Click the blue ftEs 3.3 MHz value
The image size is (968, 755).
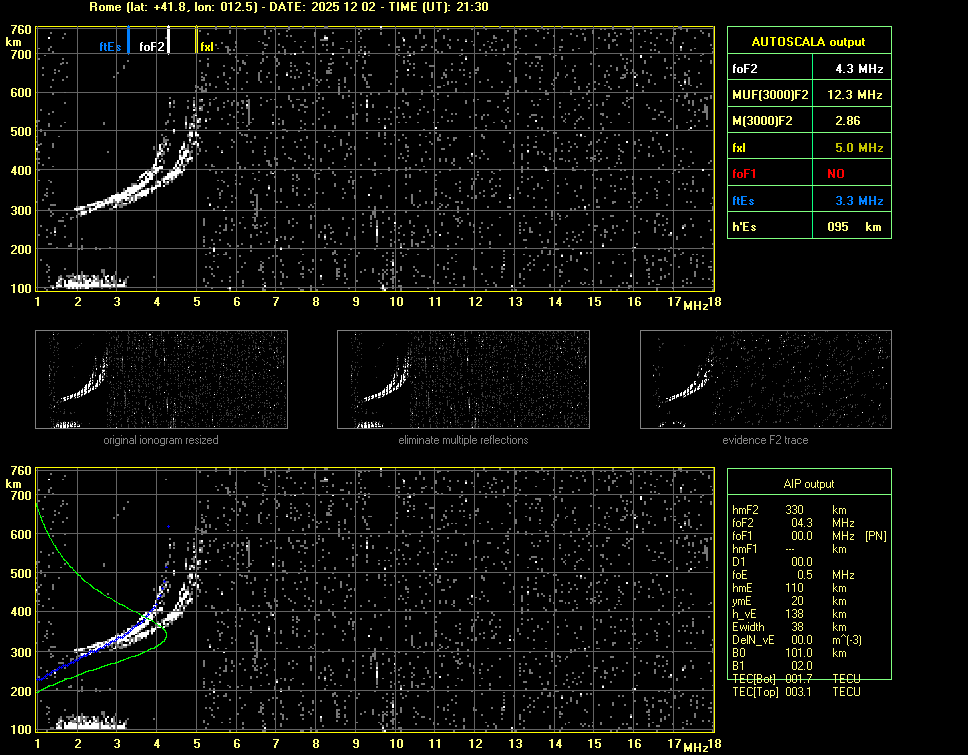(859, 201)
